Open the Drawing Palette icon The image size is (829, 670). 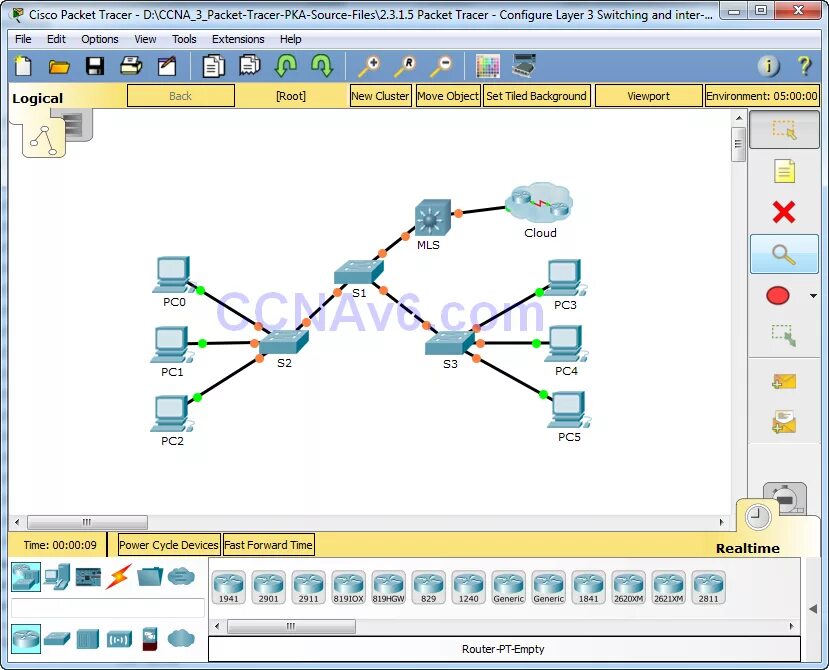coord(487,67)
